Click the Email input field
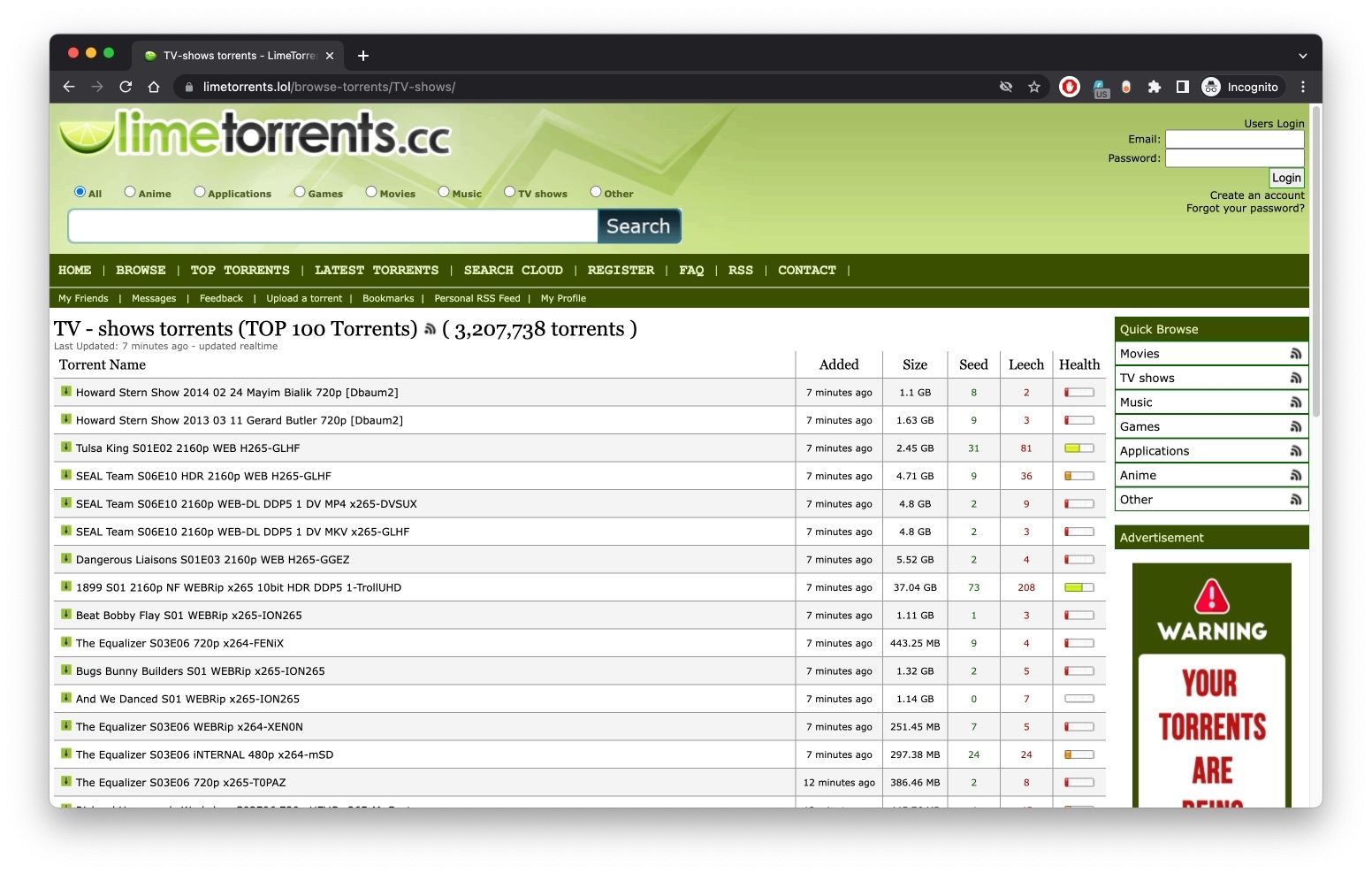Viewport: 1372px width, 873px height. click(x=1235, y=140)
